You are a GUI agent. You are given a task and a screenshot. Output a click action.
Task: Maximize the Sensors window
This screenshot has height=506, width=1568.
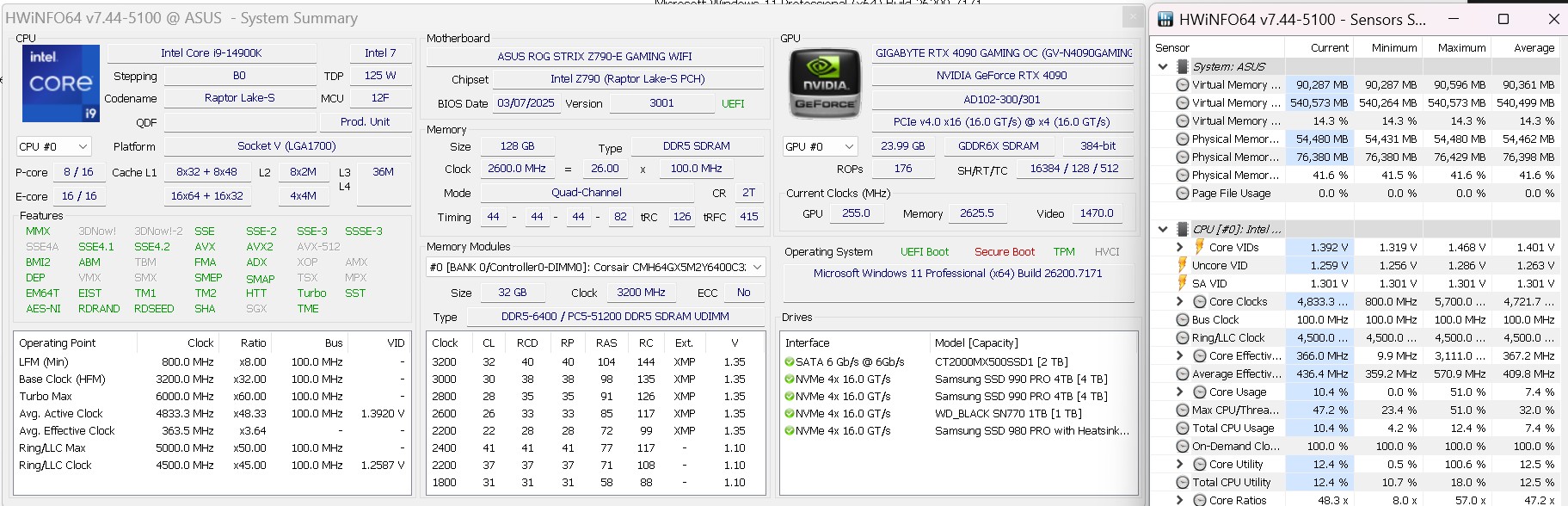(x=1503, y=19)
